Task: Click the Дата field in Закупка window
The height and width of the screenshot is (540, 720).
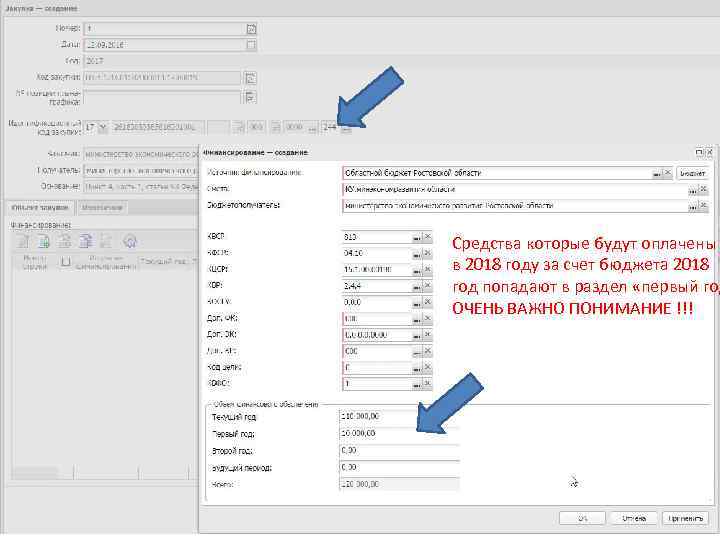Action: [x=164, y=45]
